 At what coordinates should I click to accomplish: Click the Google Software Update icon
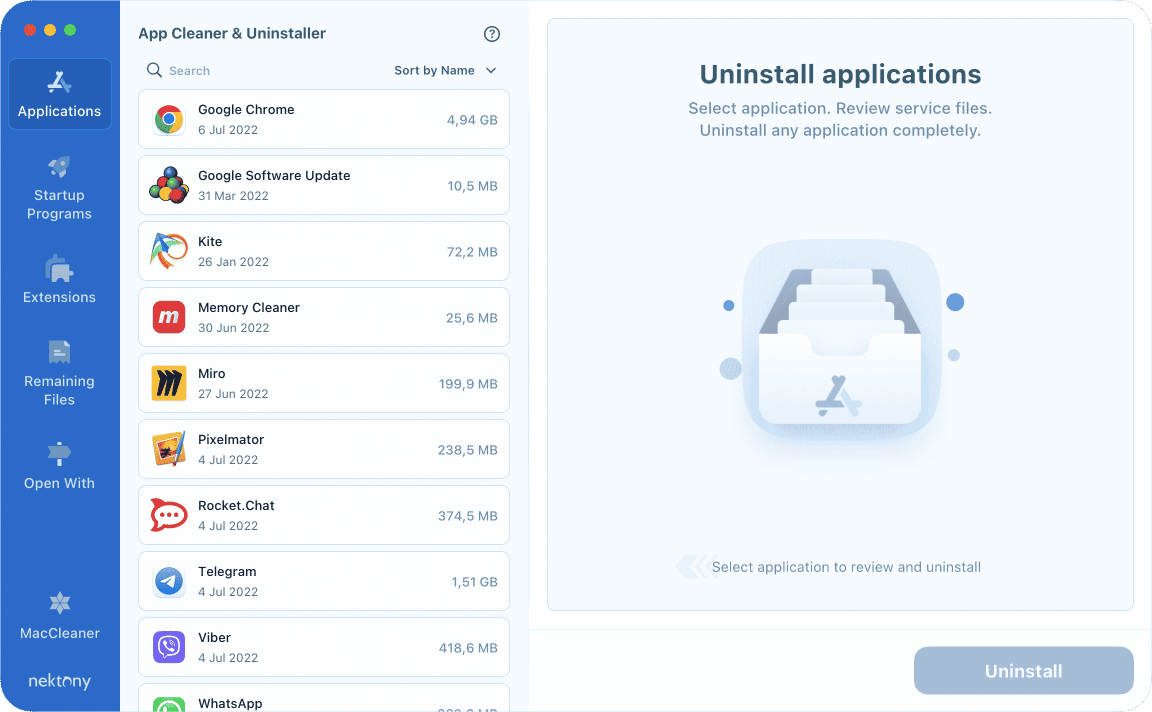[x=169, y=185]
